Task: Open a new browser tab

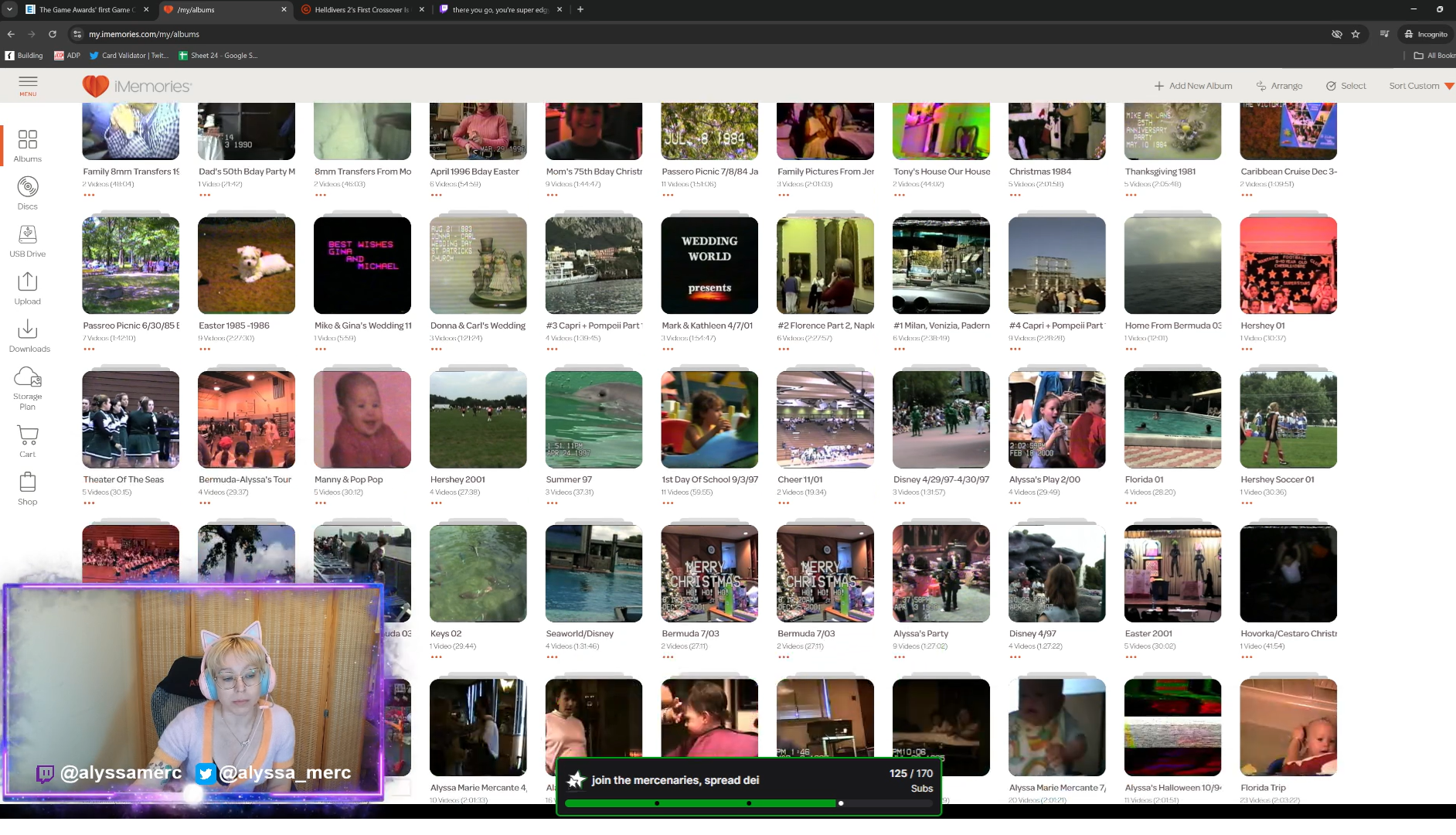Action: point(580,9)
